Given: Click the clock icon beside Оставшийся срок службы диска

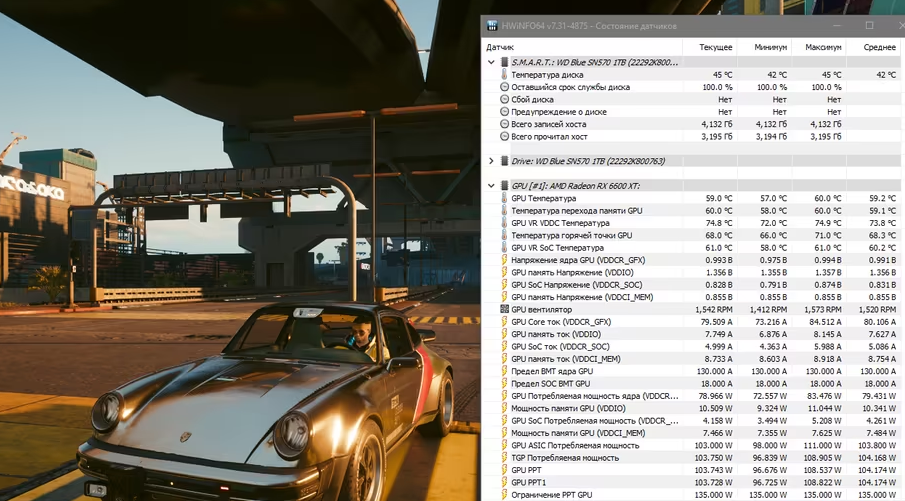Looking at the screenshot, I should point(504,87).
